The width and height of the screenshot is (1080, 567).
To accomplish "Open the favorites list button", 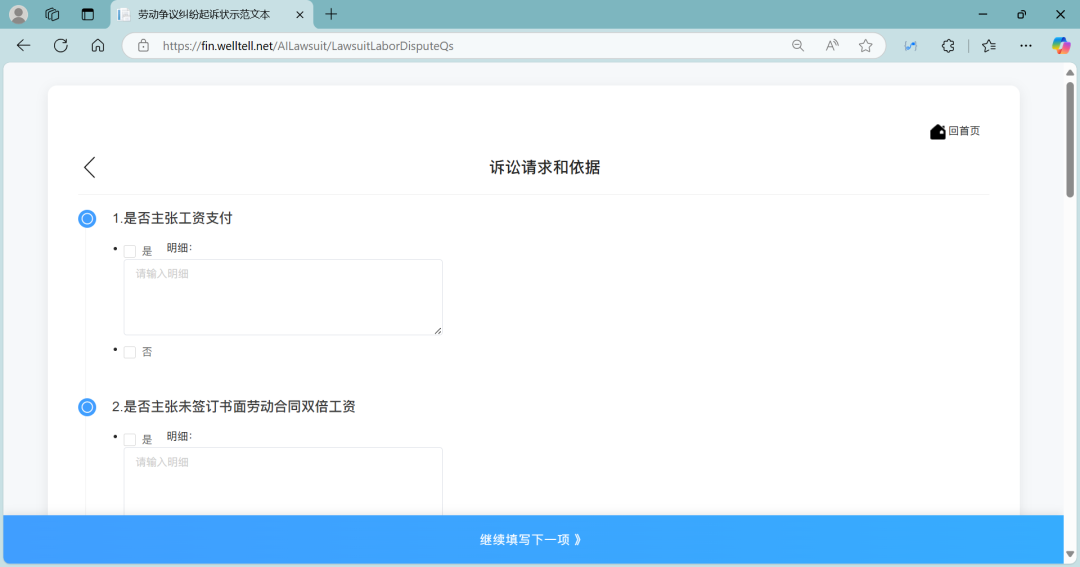I will point(989,45).
